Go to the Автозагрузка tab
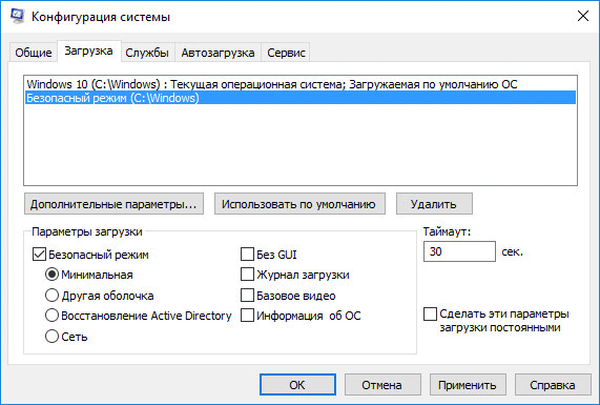Image resolution: width=600 pixels, height=405 pixels. [x=218, y=52]
